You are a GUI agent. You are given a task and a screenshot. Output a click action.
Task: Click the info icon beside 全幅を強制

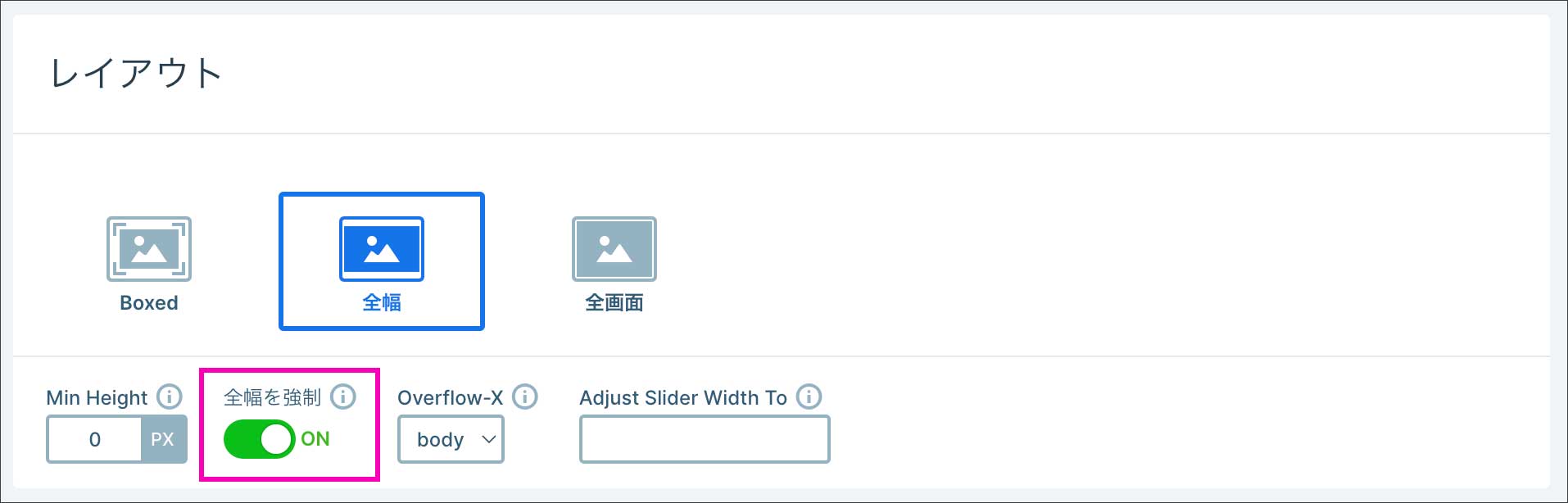click(343, 397)
